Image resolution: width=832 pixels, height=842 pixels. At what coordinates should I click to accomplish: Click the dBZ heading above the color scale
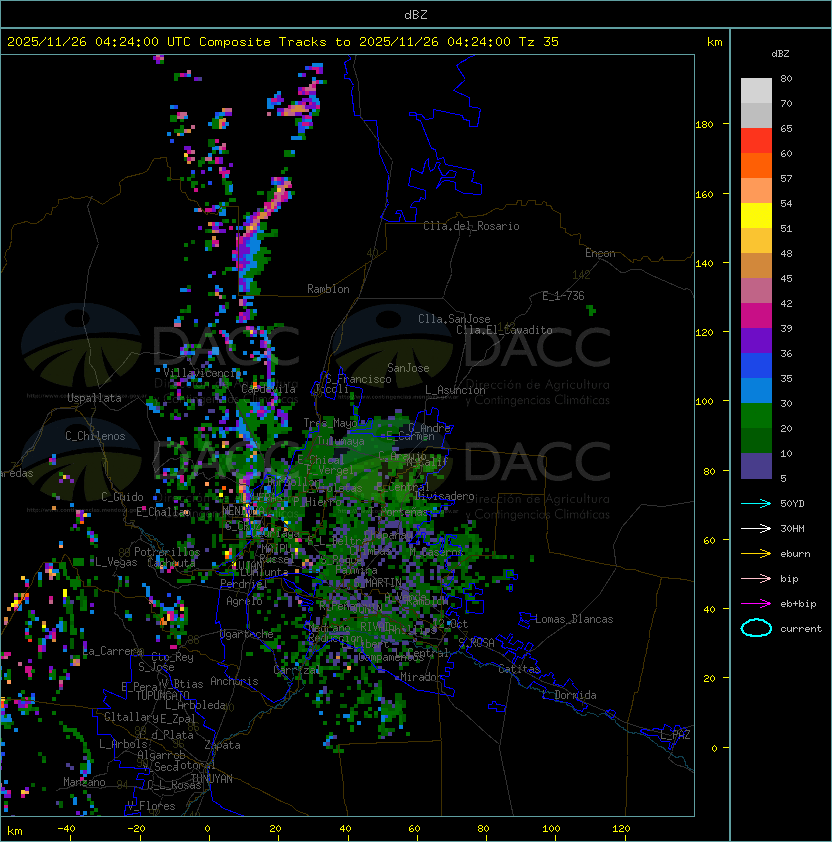click(x=780, y=54)
